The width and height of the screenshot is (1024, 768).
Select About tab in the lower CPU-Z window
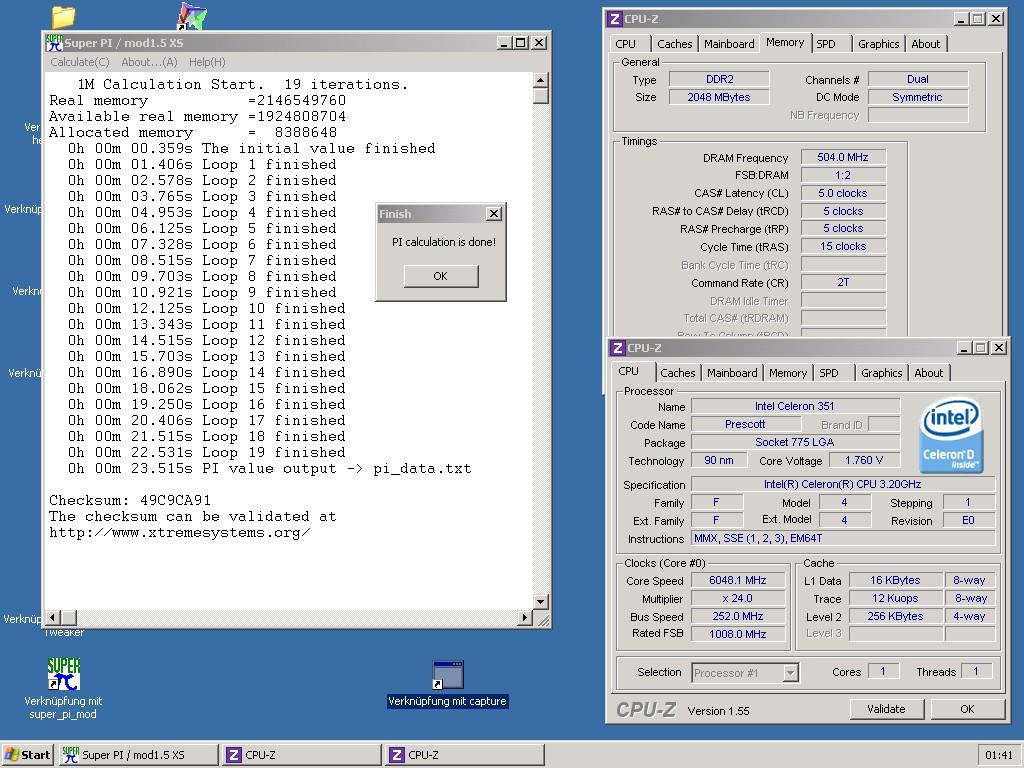pos(929,373)
